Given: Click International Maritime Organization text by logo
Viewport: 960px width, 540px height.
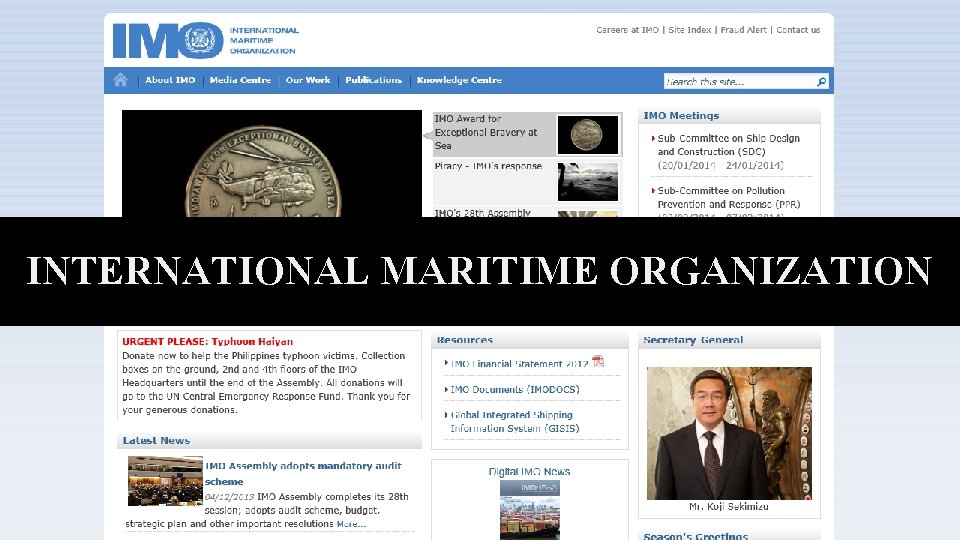Looking at the screenshot, I should coord(264,40).
